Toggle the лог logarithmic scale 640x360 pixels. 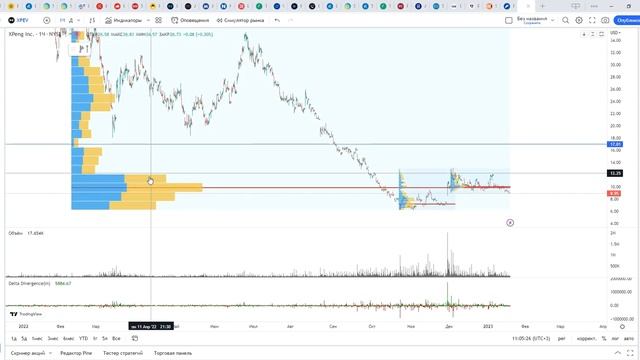pos(615,338)
